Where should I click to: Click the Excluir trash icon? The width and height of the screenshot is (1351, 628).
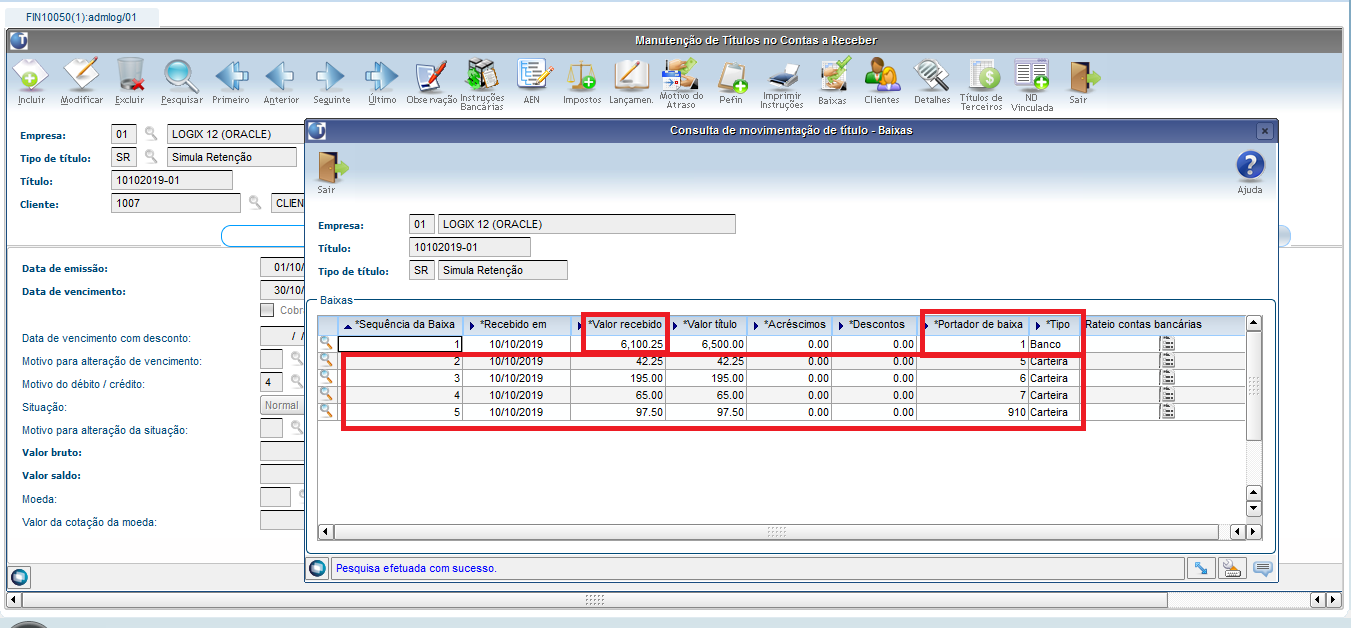click(130, 76)
